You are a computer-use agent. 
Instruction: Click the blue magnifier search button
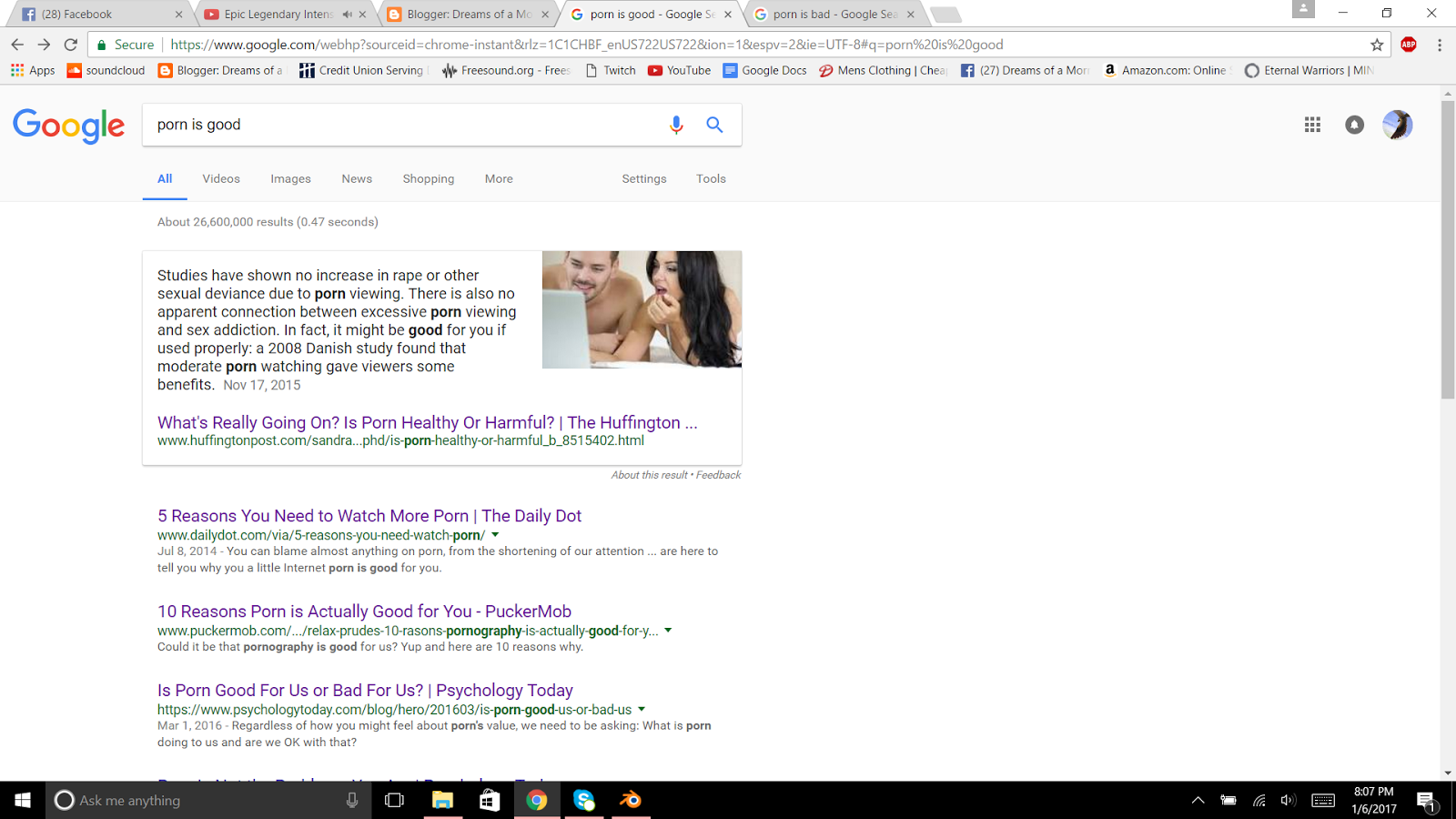coord(714,125)
